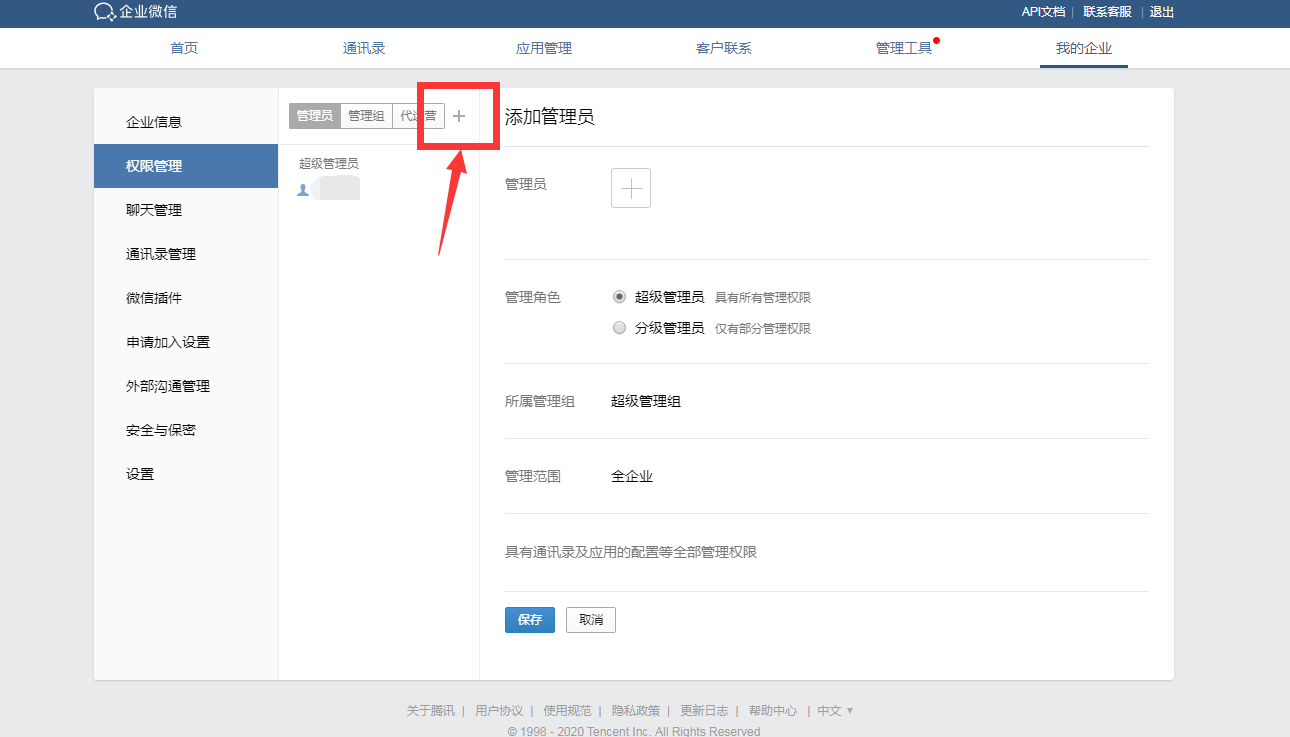Open 聊天管理 in the sidebar

(x=186, y=210)
